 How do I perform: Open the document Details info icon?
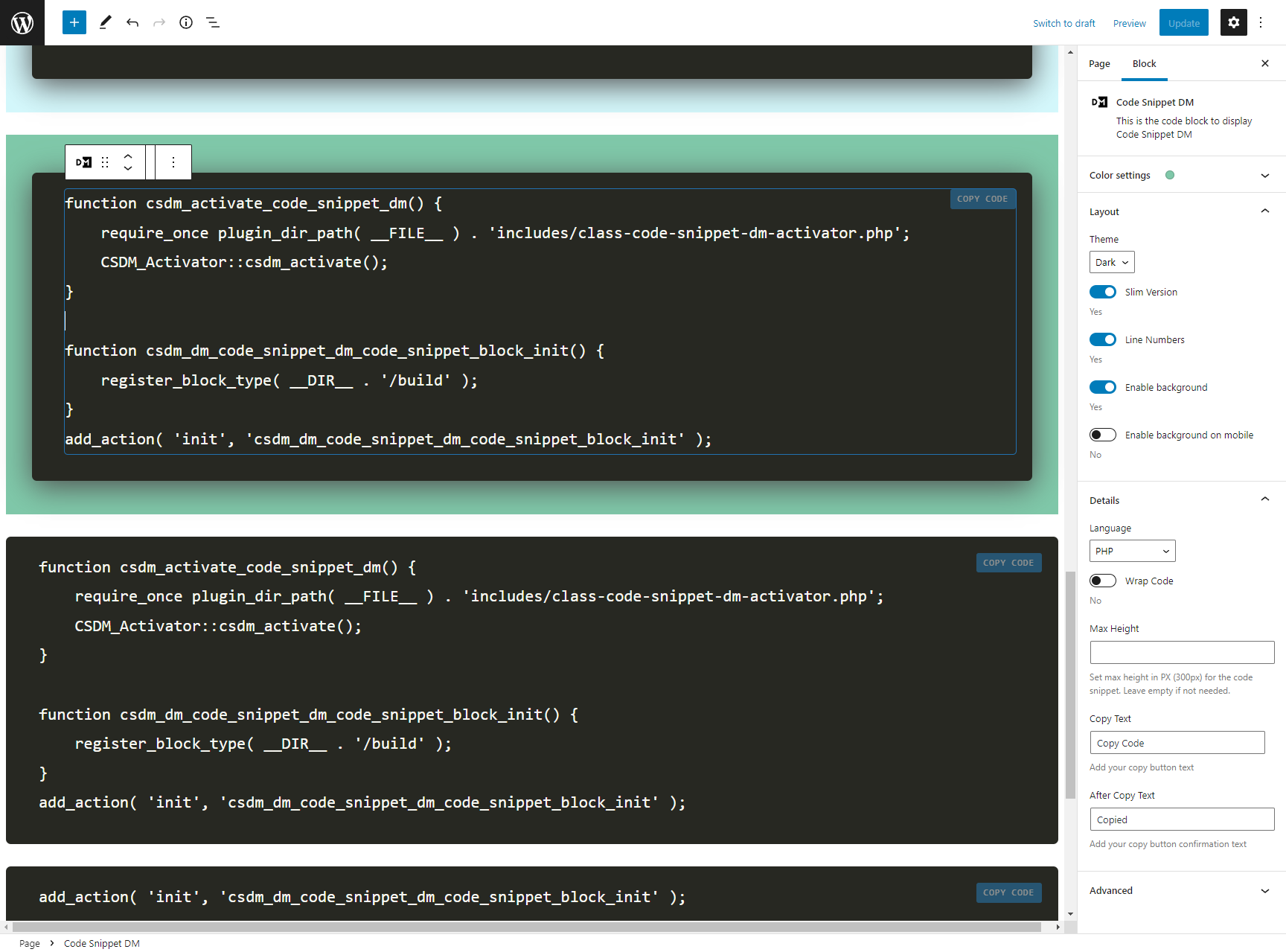[186, 22]
